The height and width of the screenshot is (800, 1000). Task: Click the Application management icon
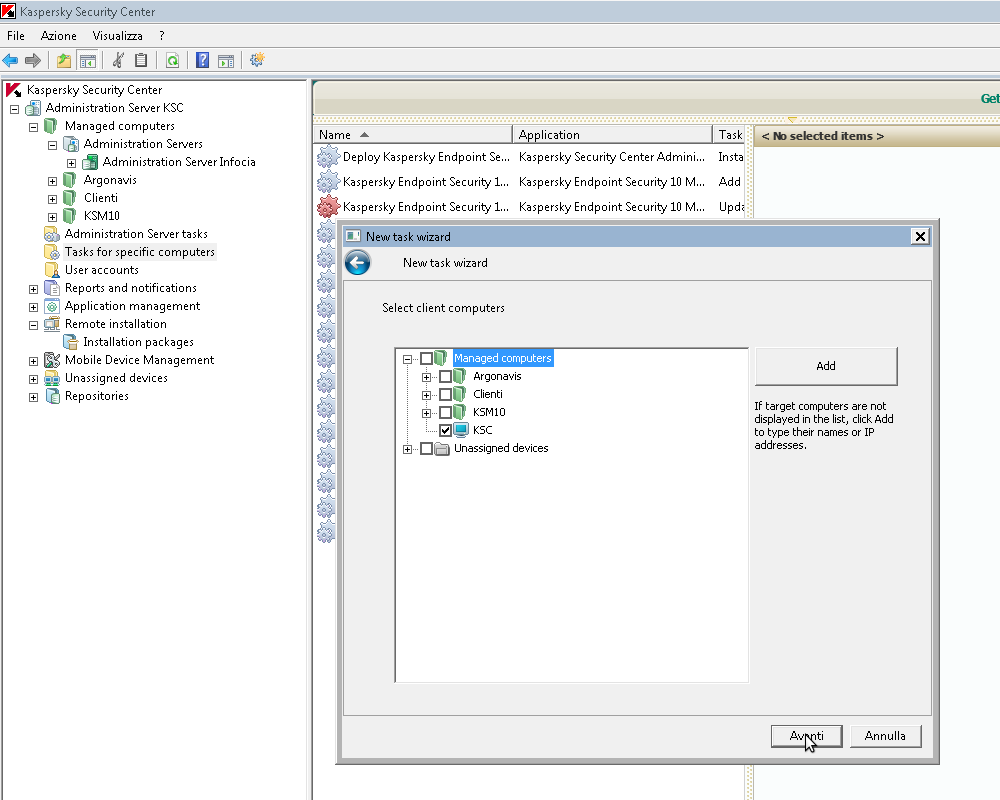[52, 306]
